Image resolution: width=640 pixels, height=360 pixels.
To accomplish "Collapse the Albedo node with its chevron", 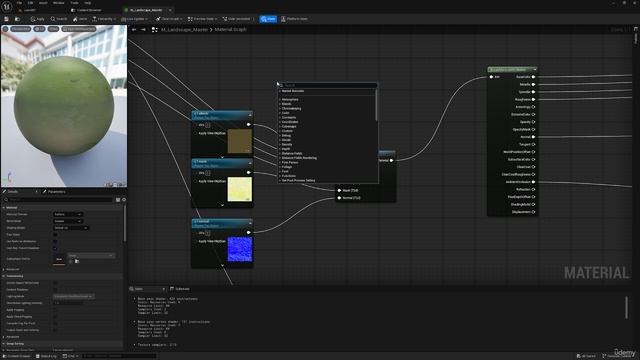I will pyautogui.click(x=250, y=114).
